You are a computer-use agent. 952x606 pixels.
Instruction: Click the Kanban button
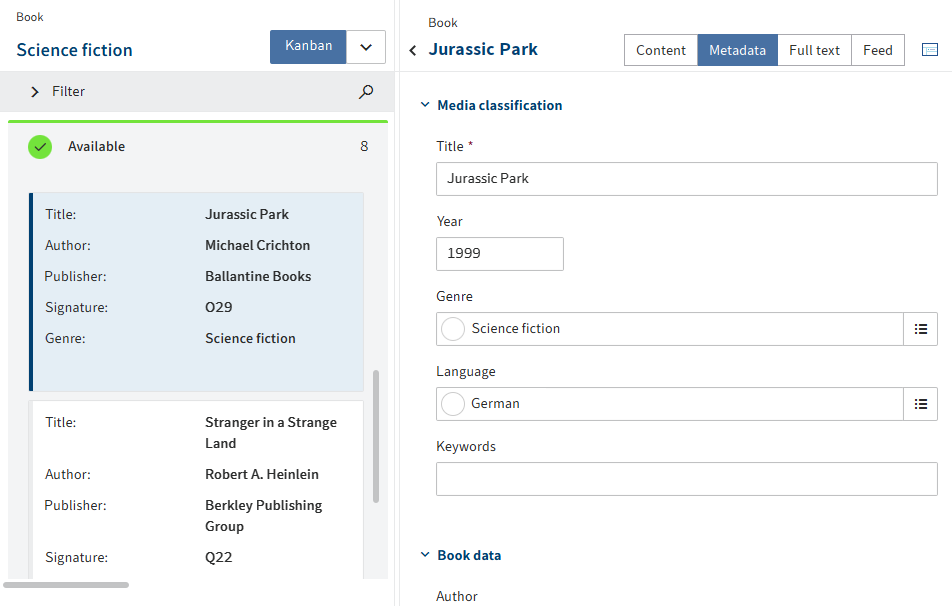pos(308,46)
